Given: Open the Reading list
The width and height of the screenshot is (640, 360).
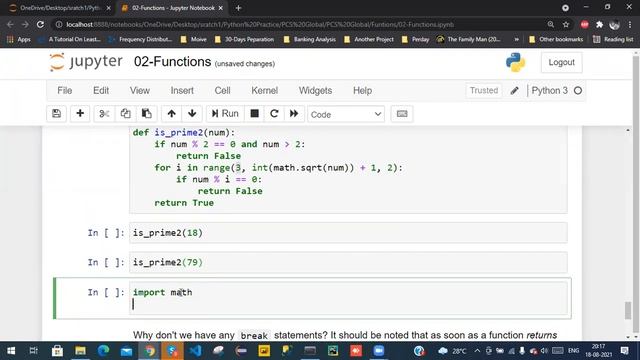Looking at the screenshot, I should (x=613, y=39).
